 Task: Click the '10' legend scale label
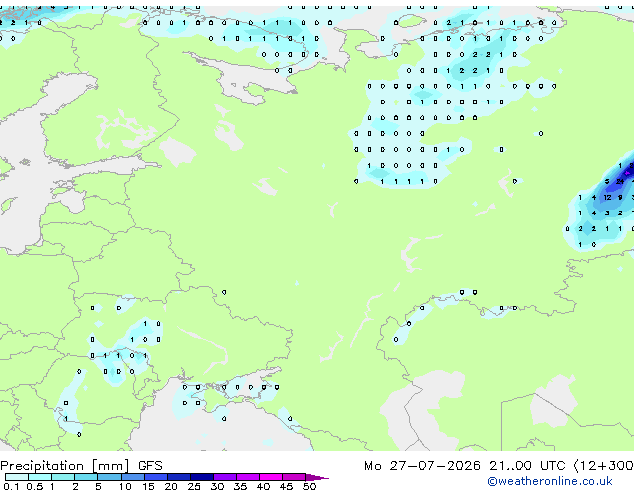click(125, 486)
